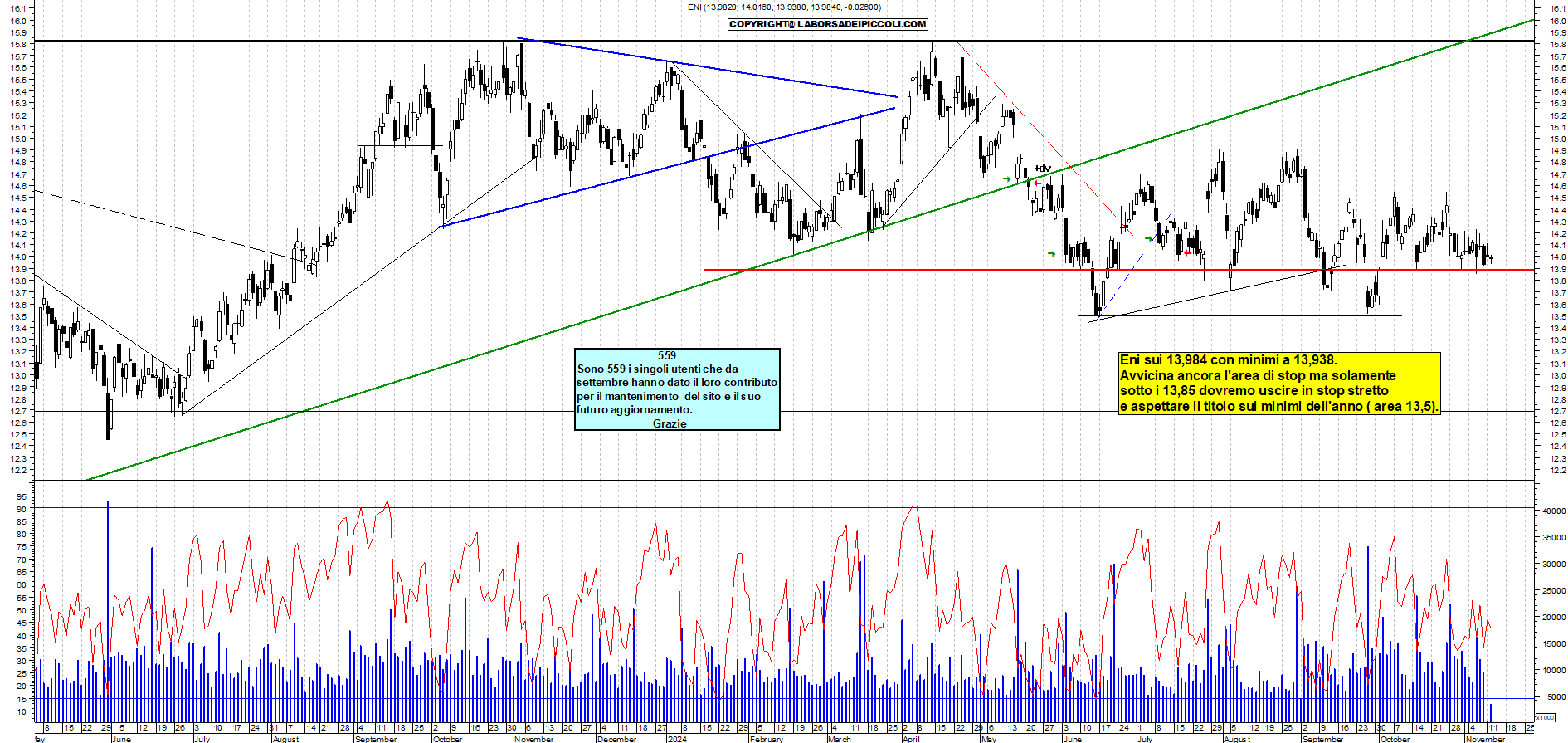
Task: Click the 95 oscillator scale value
Action: coord(21,496)
